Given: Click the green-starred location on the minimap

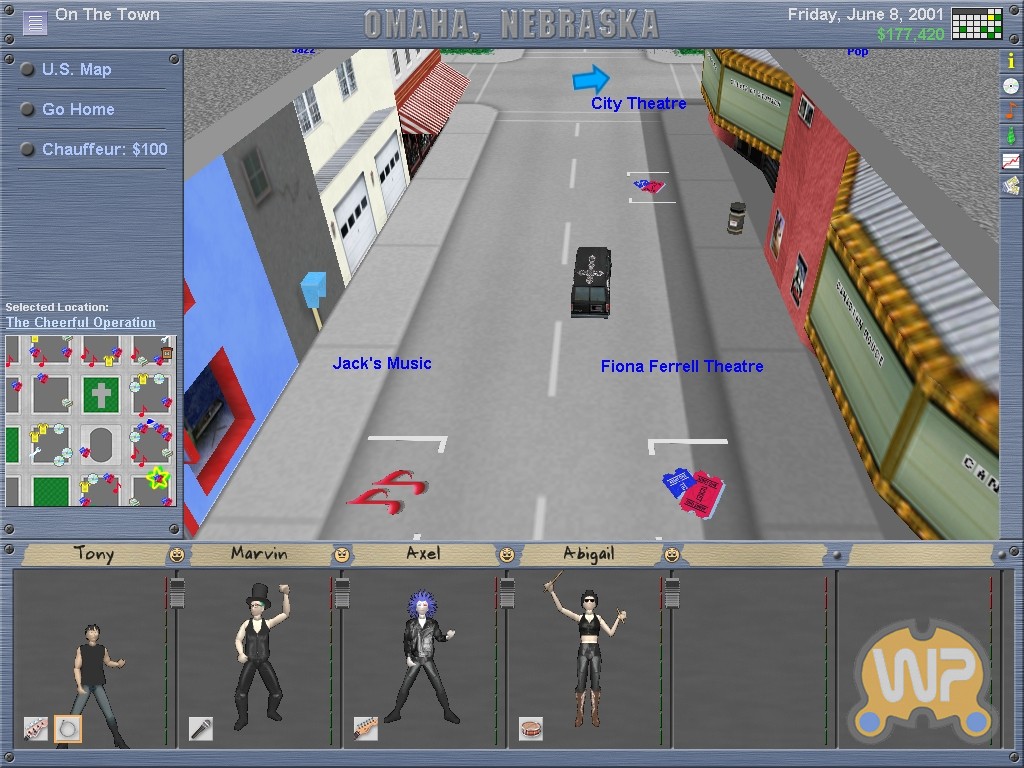Looking at the screenshot, I should click(158, 479).
